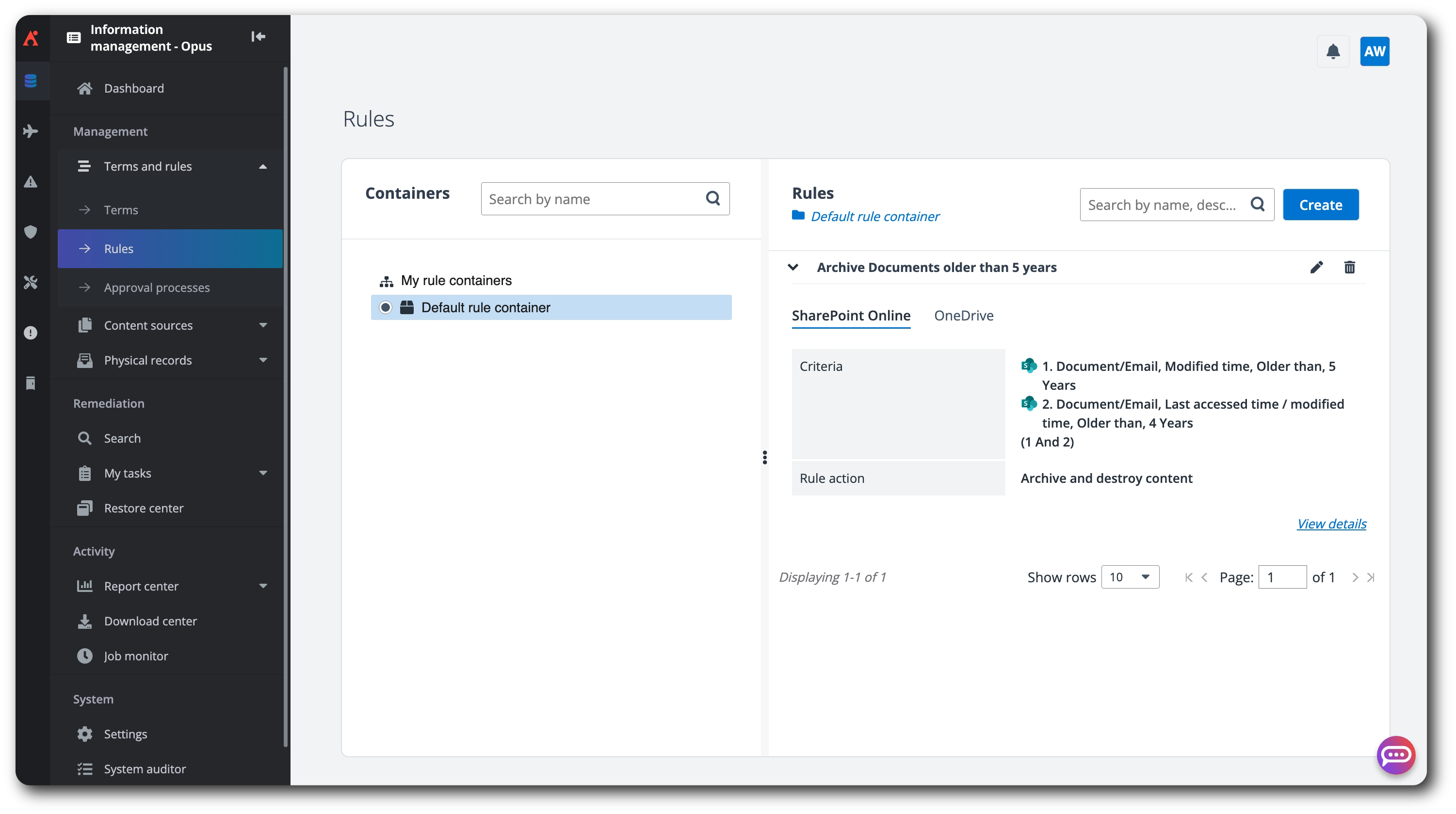Collapse the Archive Documents rule chevron
This screenshot has width=1456, height=814.
(x=793, y=267)
